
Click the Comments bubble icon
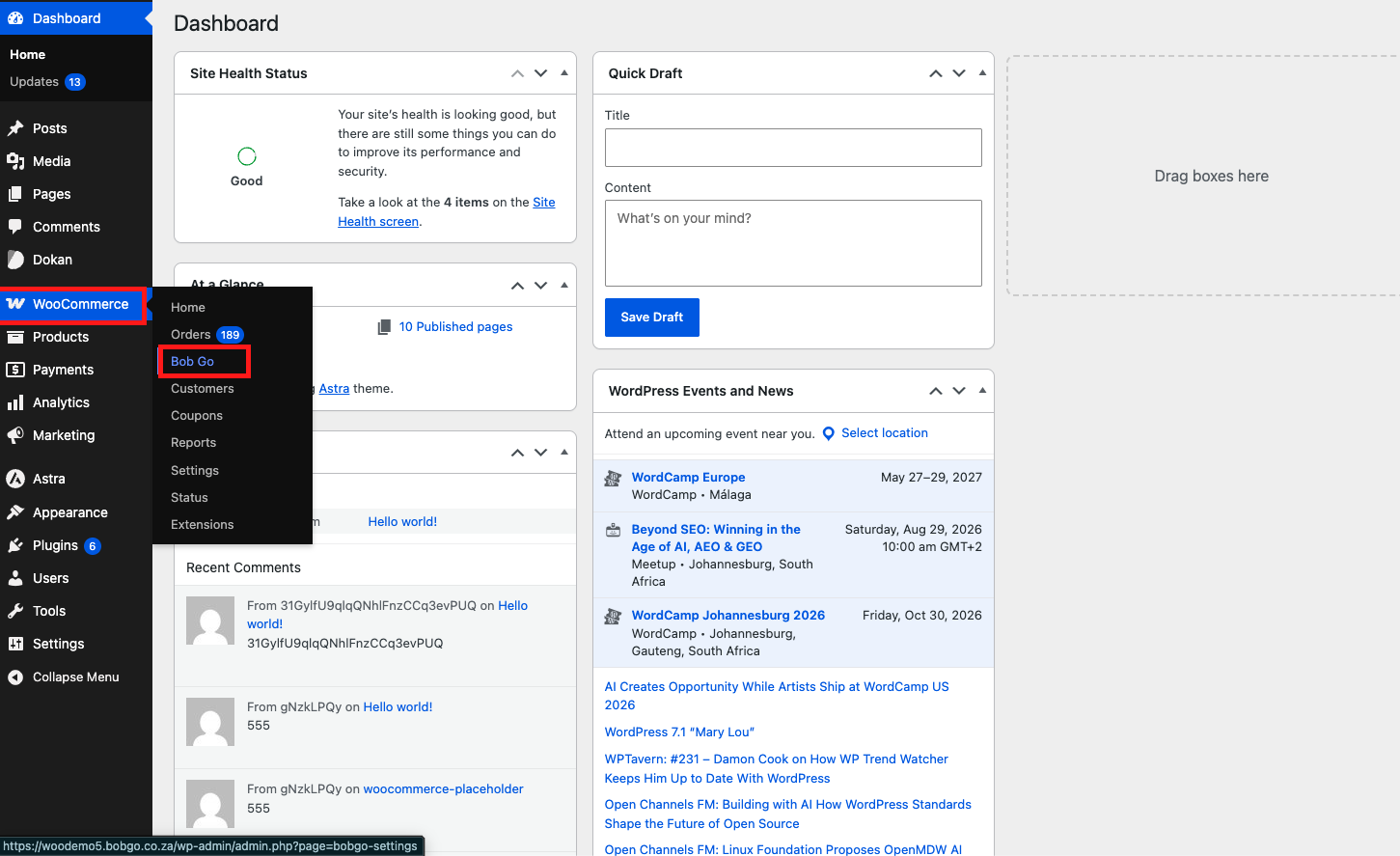click(15, 227)
